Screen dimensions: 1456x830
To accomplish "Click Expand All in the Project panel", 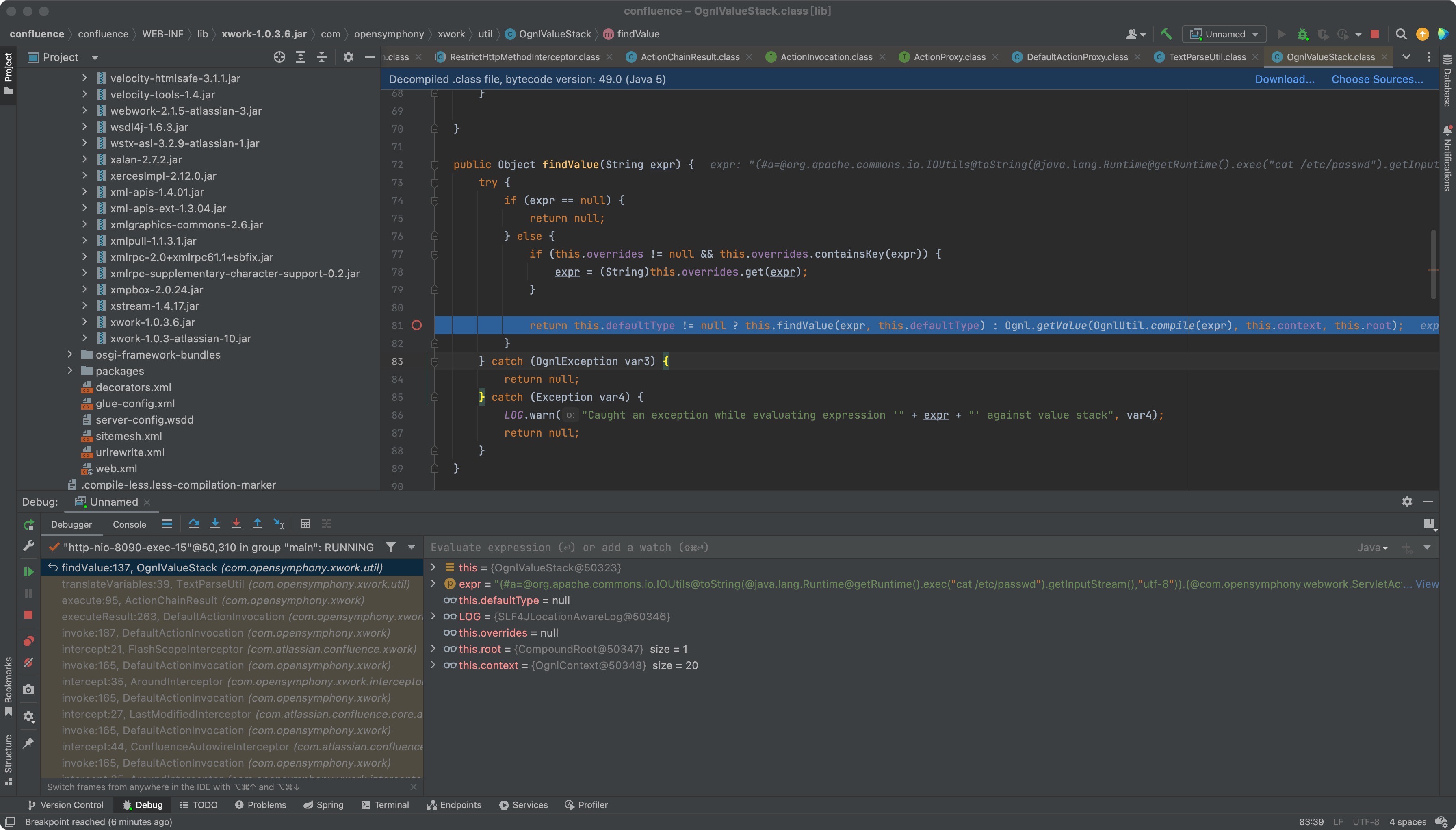I will click(300, 57).
